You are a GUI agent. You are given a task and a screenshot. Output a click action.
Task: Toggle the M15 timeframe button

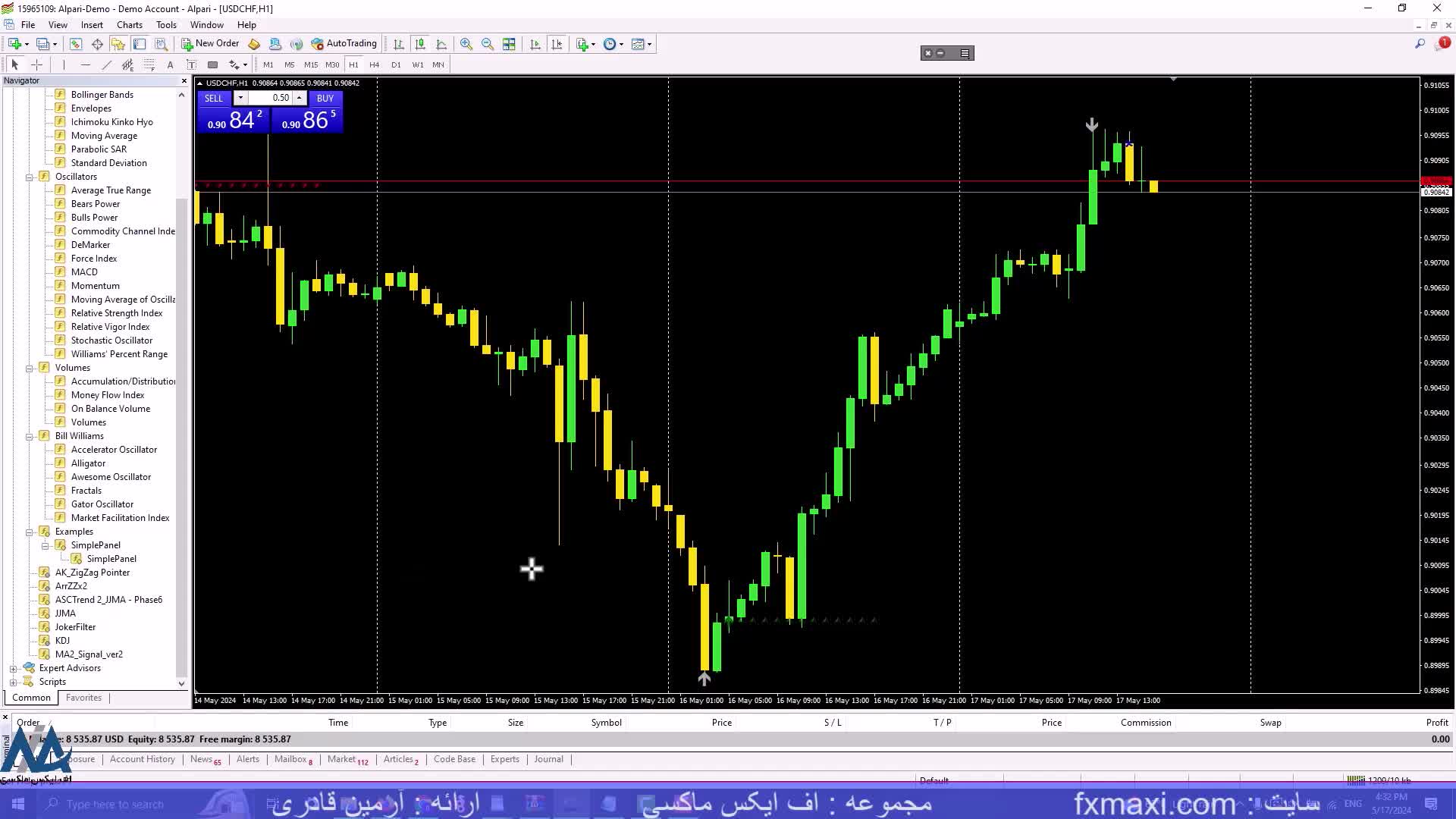(x=311, y=64)
